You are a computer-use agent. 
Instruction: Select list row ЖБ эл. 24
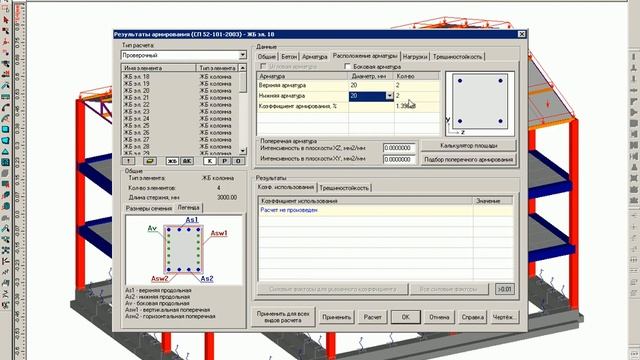180,118
